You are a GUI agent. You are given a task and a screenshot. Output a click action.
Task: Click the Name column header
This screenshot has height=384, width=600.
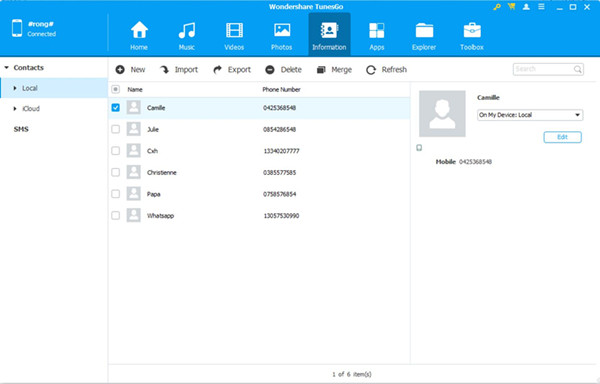point(135,89)
